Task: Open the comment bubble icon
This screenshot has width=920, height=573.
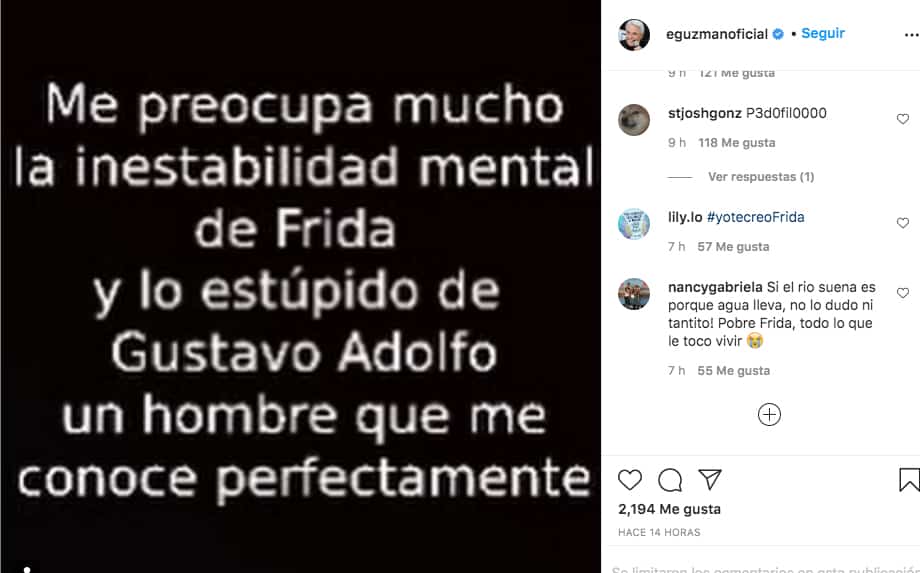Action: click(670, 480)
